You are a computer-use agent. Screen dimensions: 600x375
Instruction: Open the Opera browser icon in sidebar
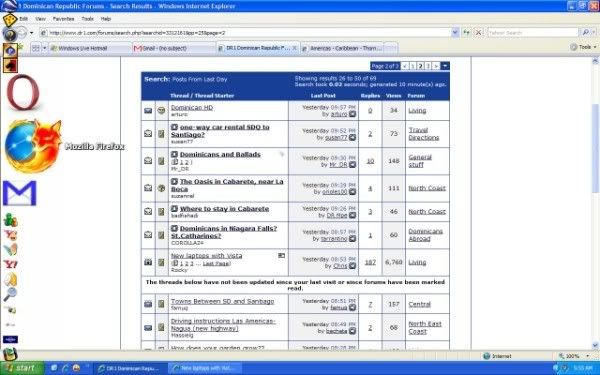(23, 92)
